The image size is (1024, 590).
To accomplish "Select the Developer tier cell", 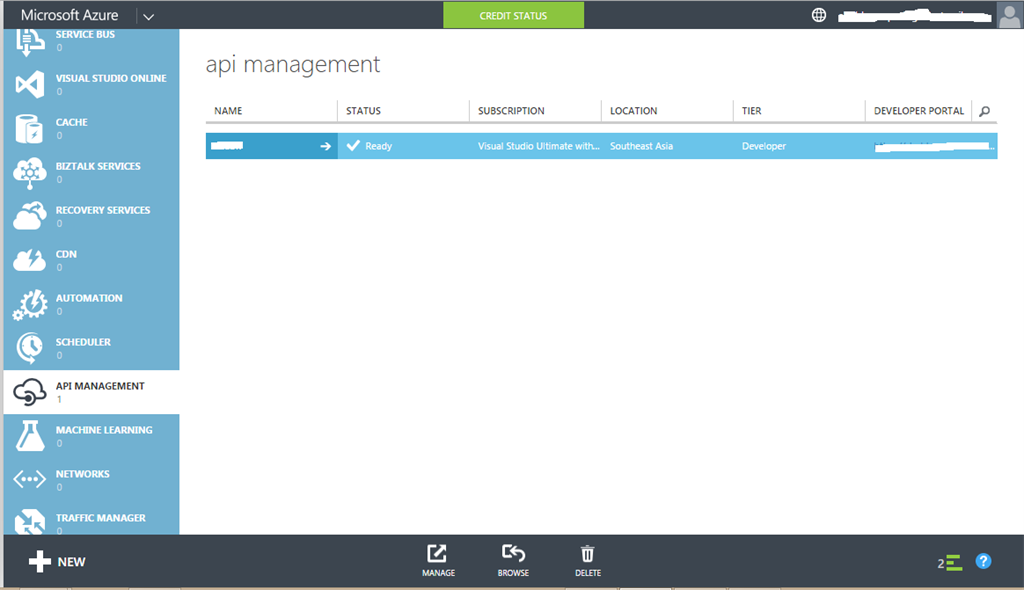I will (763, 146).
